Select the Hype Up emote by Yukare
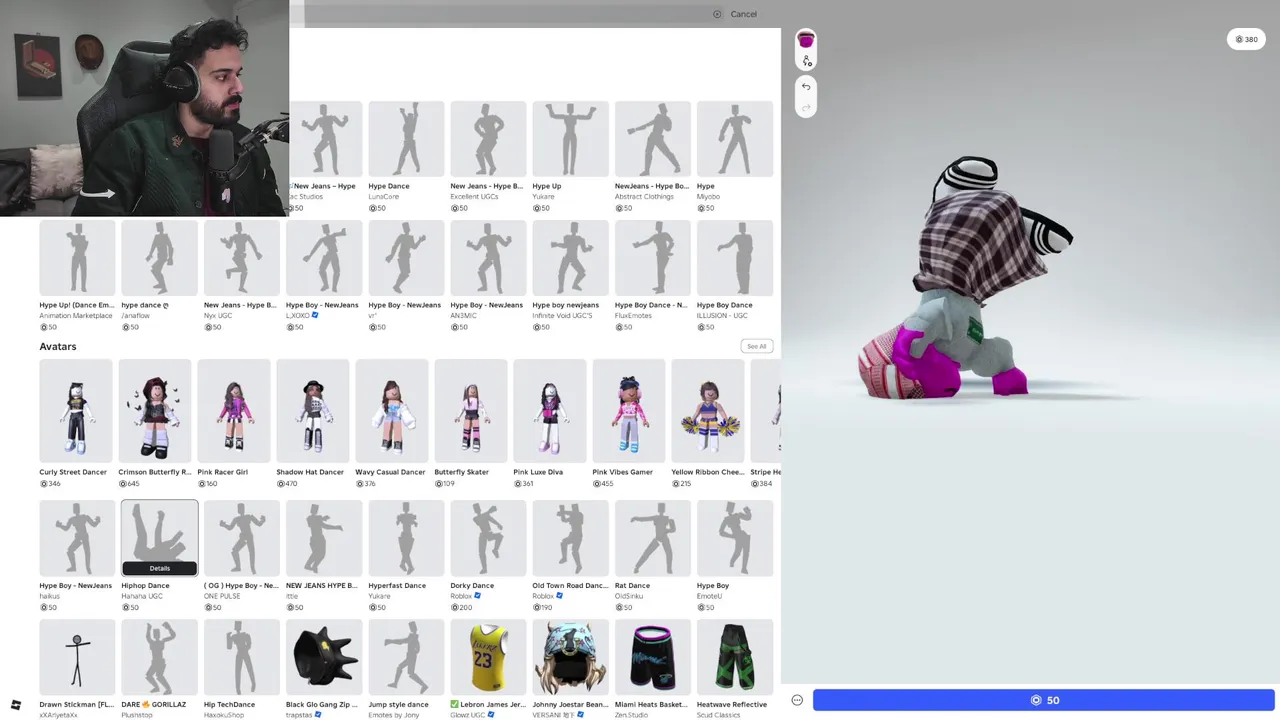The width and height of the screenshot is (1280, 720). pyautogui.click(x=570, y=156)
